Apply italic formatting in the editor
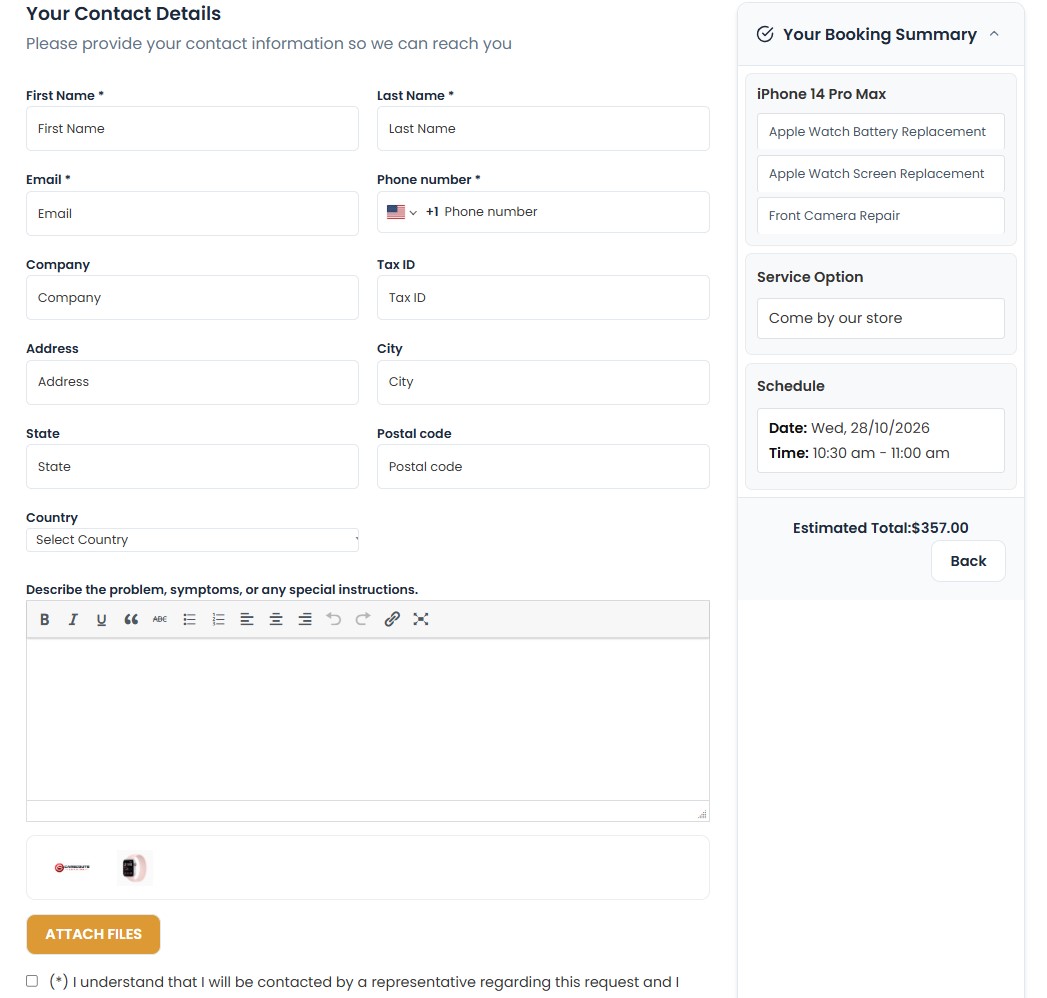Viewport: 1047px width, 998px height. 73,619
